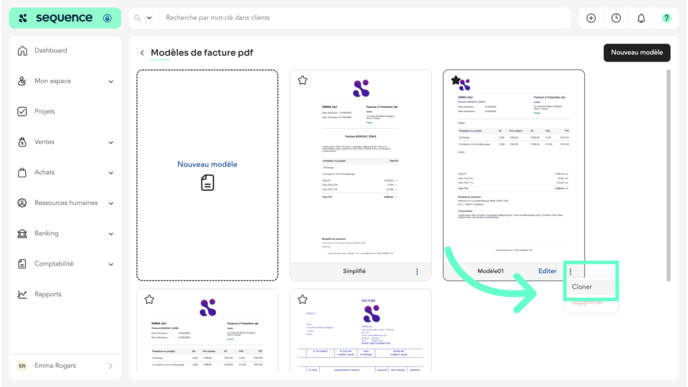This screenshot has width=688, height=387.
Task: Open Achats menu item
Action: 44,172
